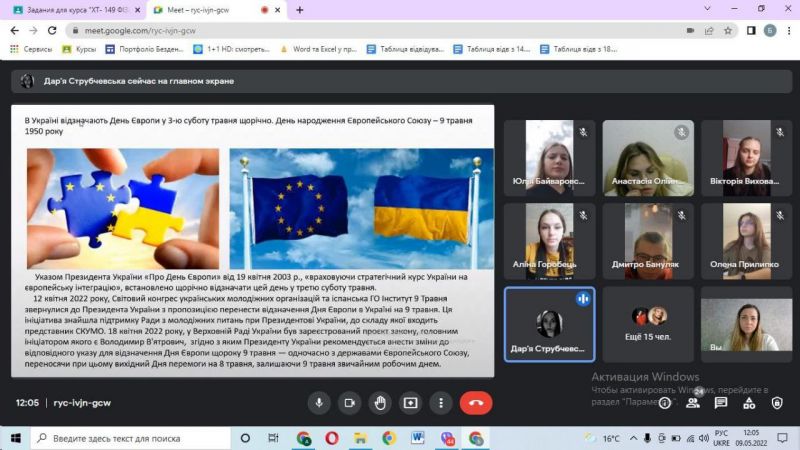800x450 pixels.
Task: Open host controls shield icon
Action: (777, 404)
